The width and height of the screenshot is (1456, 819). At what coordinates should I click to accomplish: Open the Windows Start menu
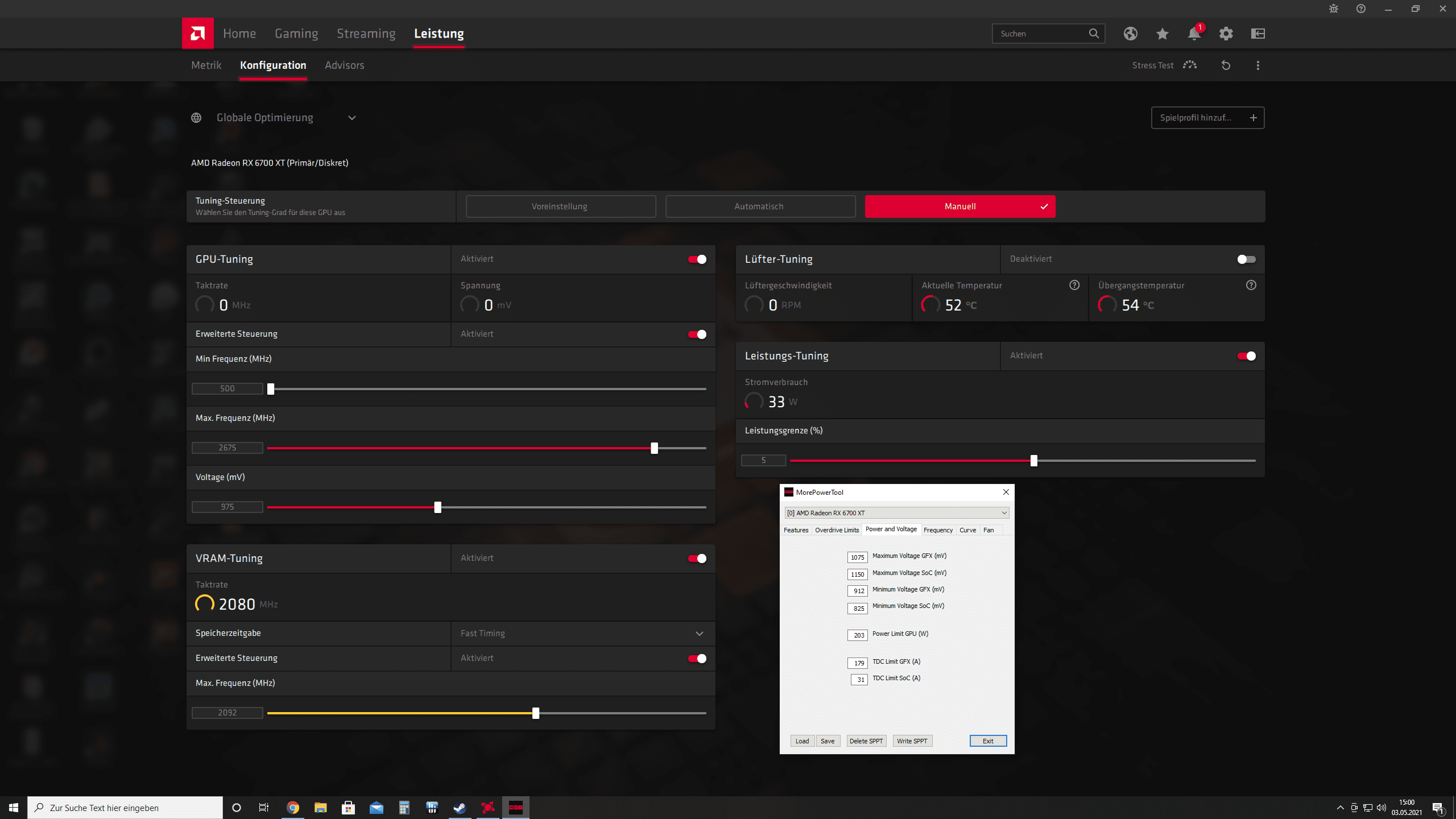pos(14,808)
